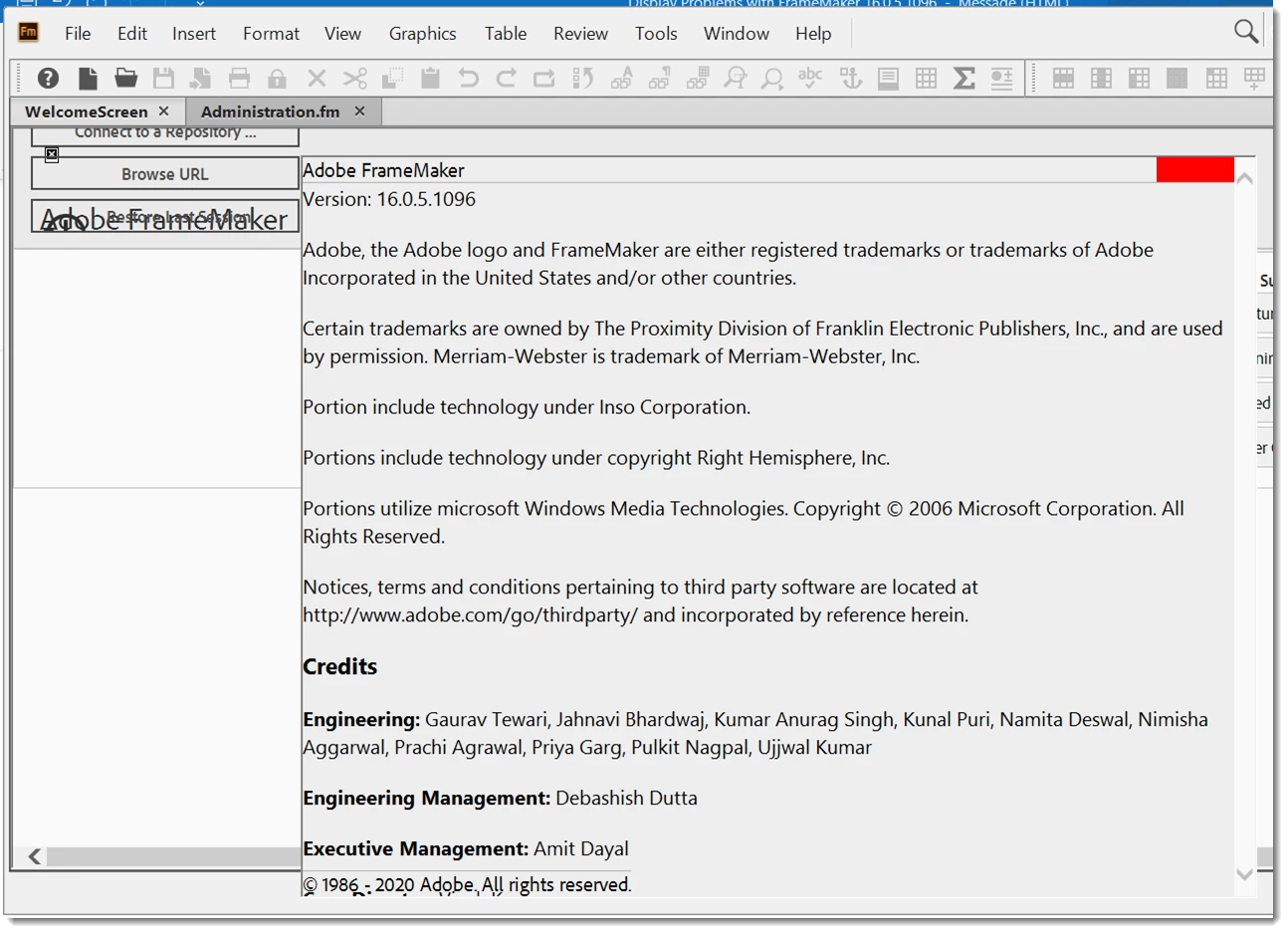The width and height of the screenshot is (1288, 933).
Task: Open search with top-right magnifier icon
Action: click(1245, 32)
